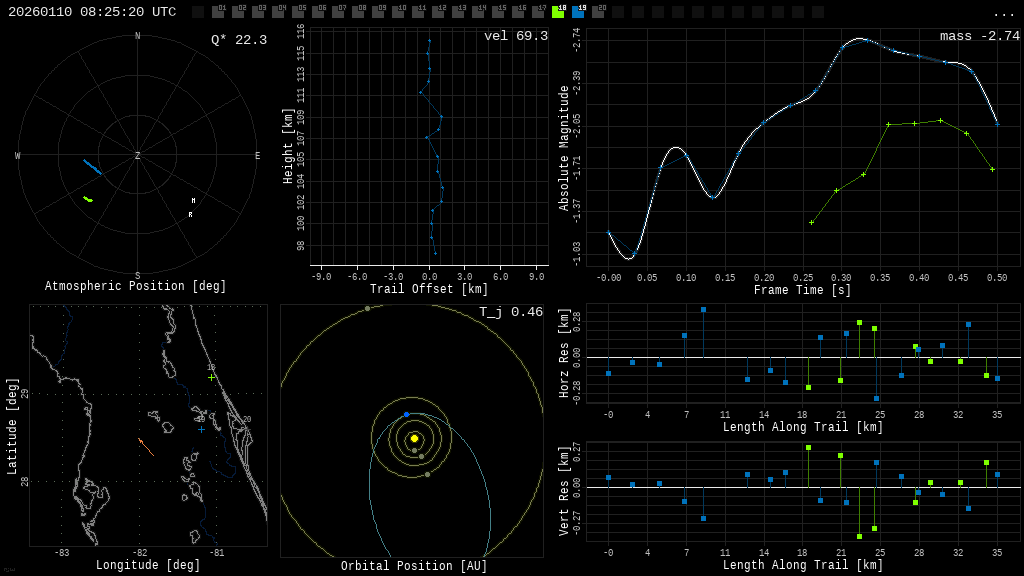
Task: Click the Horz Res [km] axis label
Action: point(564,353)
